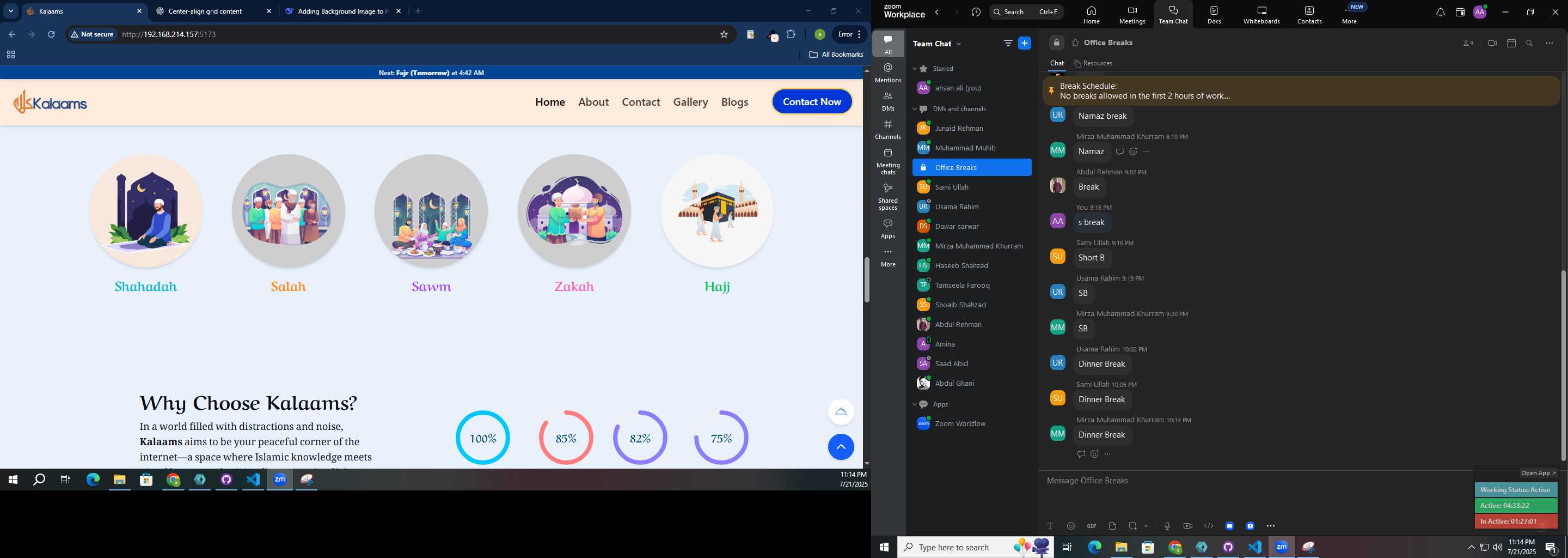Record video message in composer
Screen dimensions: 1568x558
coord(1187,526)
